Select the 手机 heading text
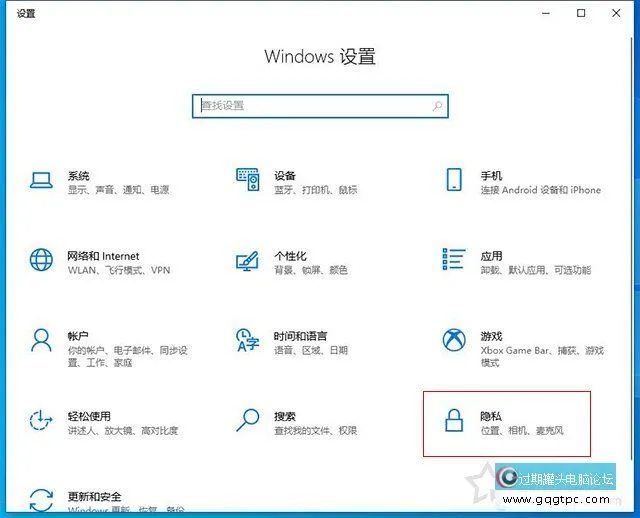This screenshot has width=640, height=518. pyautogui.click(x=491, y=176)
